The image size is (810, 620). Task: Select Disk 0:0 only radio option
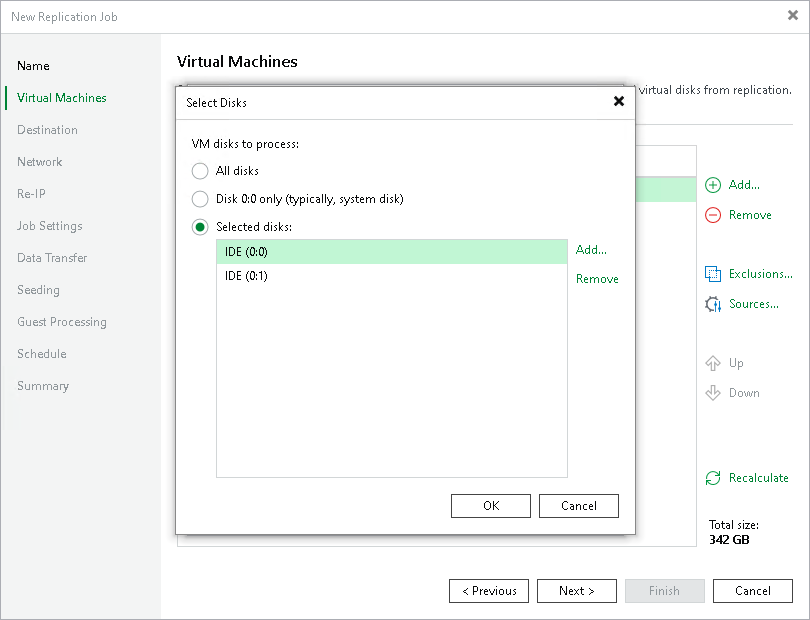[x=200, y=199]
